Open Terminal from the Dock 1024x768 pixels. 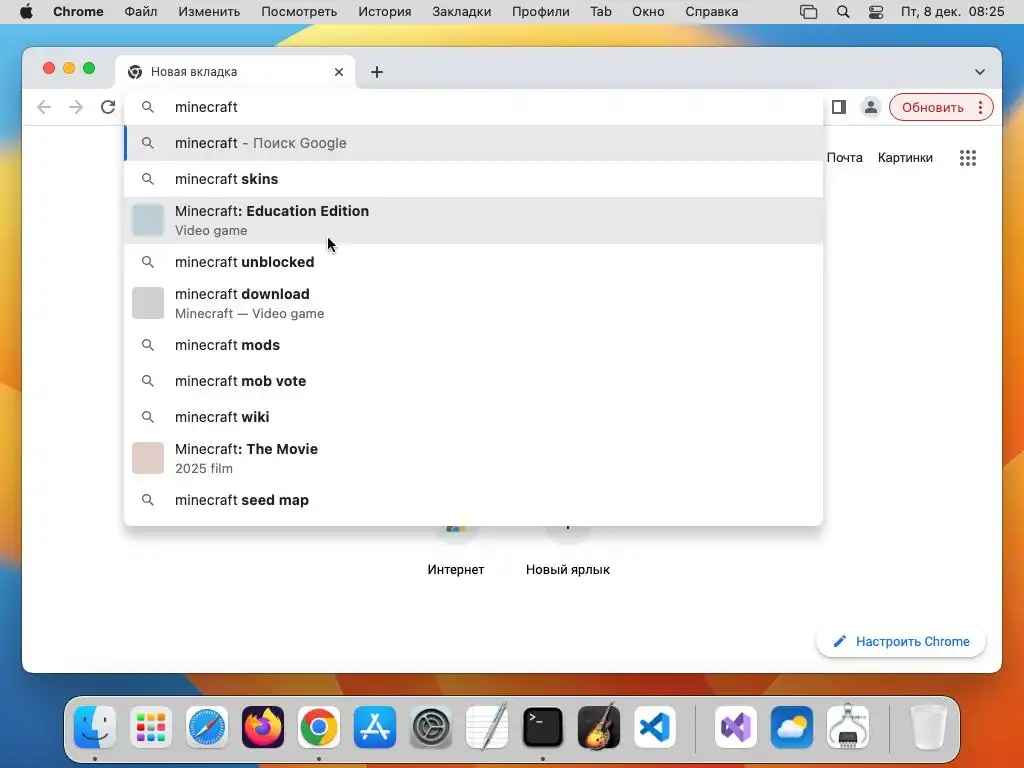(x=543, y=727)
